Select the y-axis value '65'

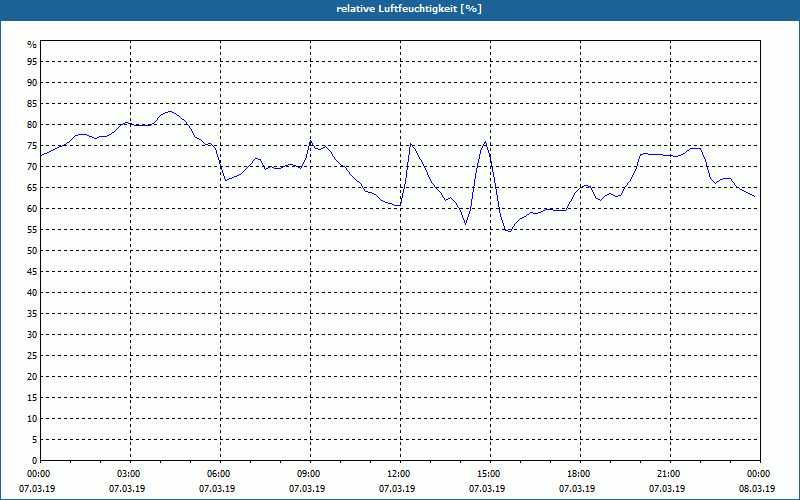[x=32, y=188]
